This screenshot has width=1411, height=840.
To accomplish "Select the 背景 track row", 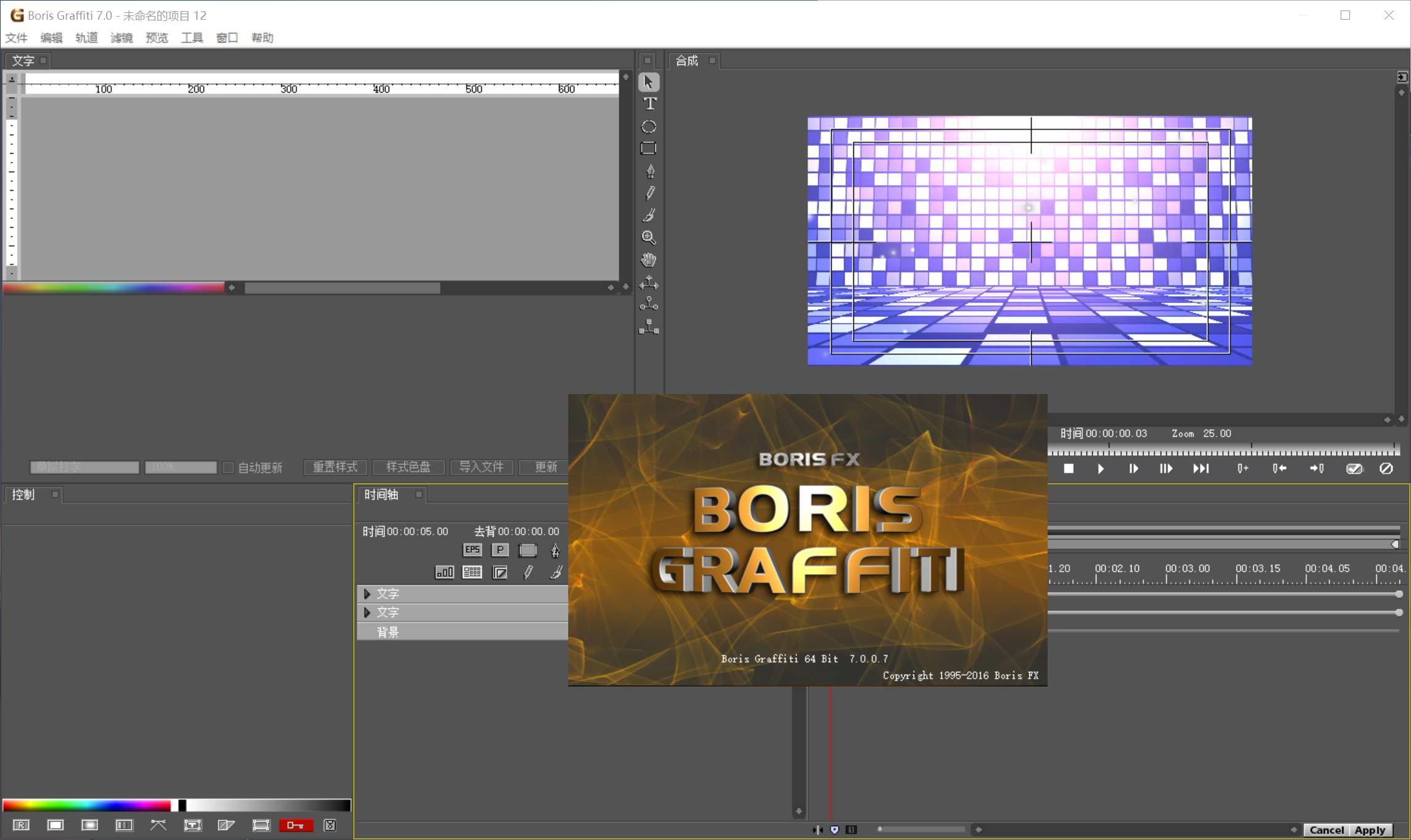I will click(x=463, y=632).
